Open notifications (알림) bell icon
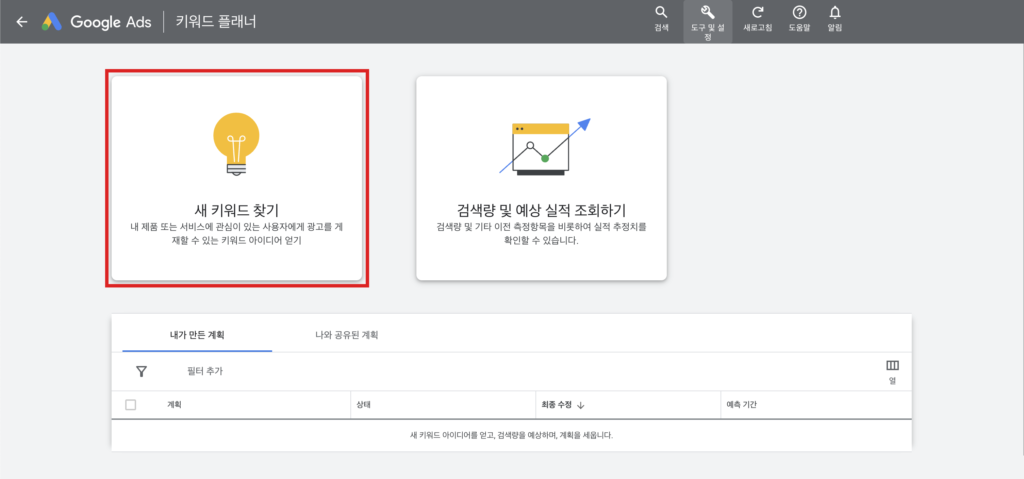This screenshot has width=1024, height=479. 835,13
